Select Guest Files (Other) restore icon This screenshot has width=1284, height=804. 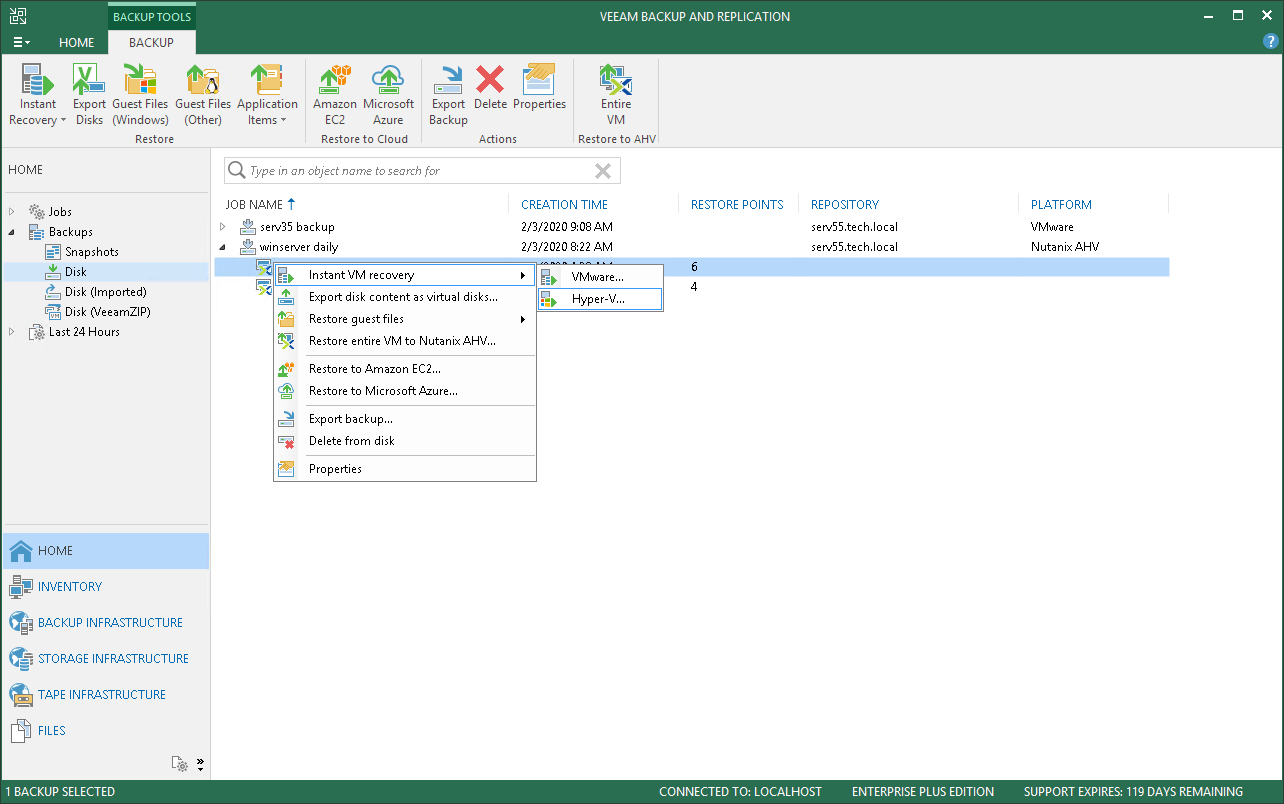tap(203, 95)
